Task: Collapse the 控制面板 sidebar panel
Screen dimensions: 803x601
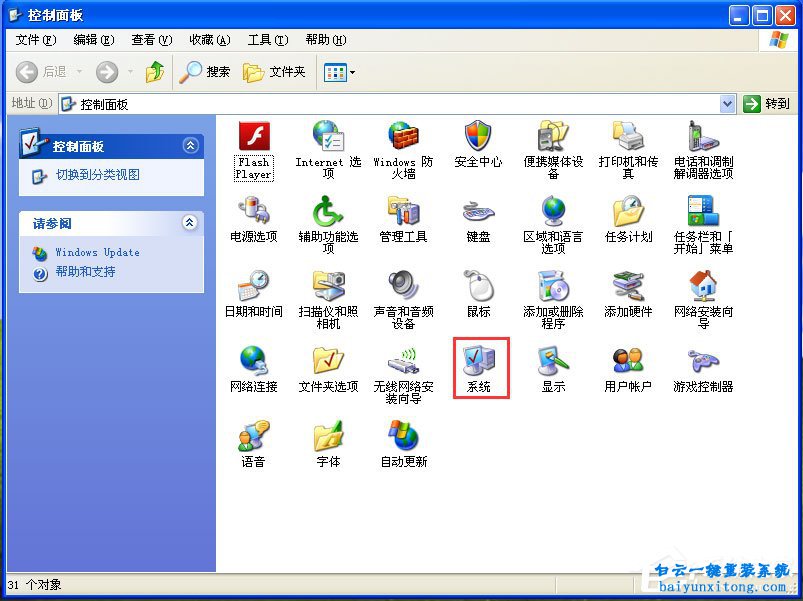Action: (190, 145)
